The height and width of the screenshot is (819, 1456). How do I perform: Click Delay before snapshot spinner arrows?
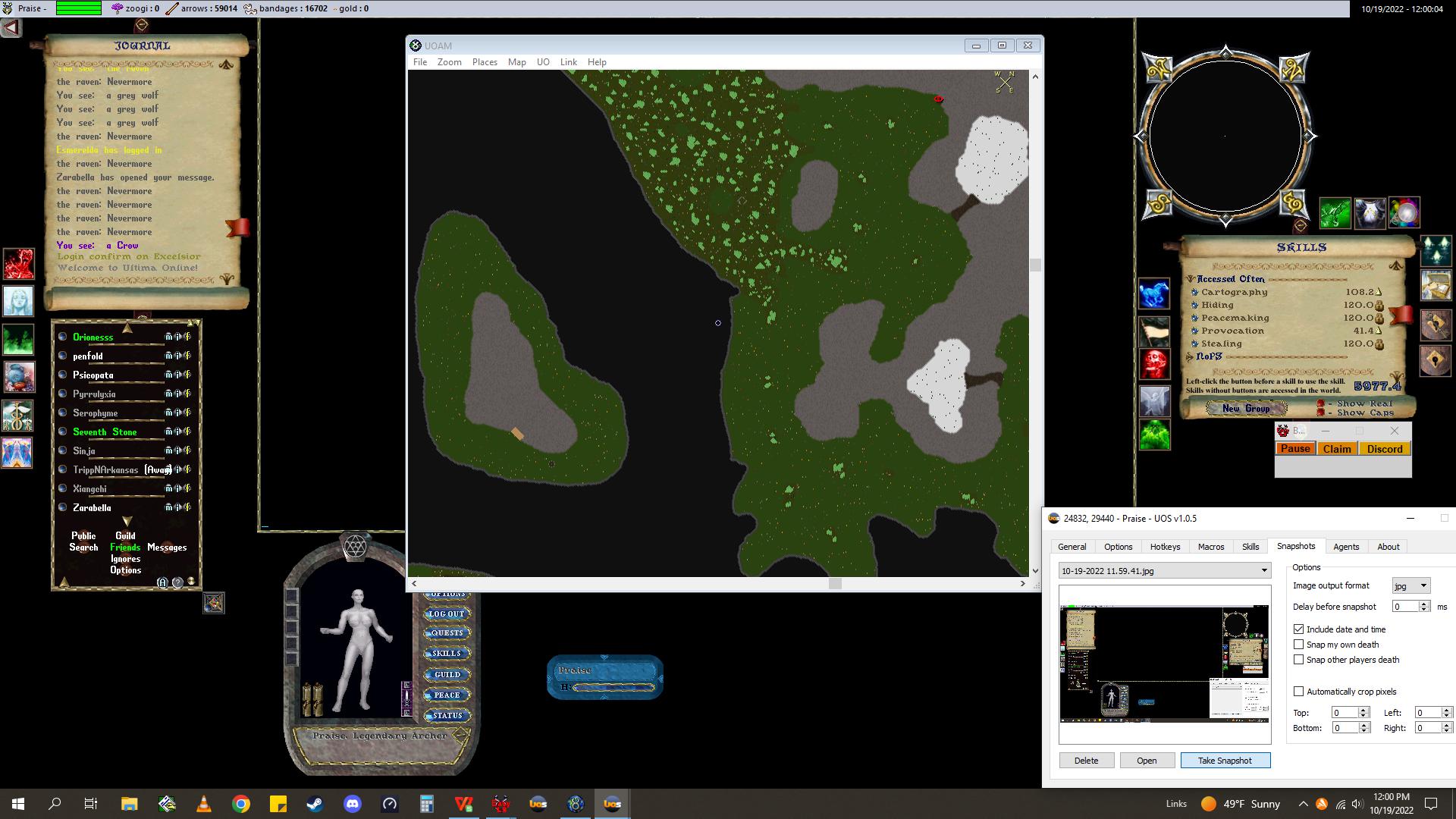coord(1423,607)
